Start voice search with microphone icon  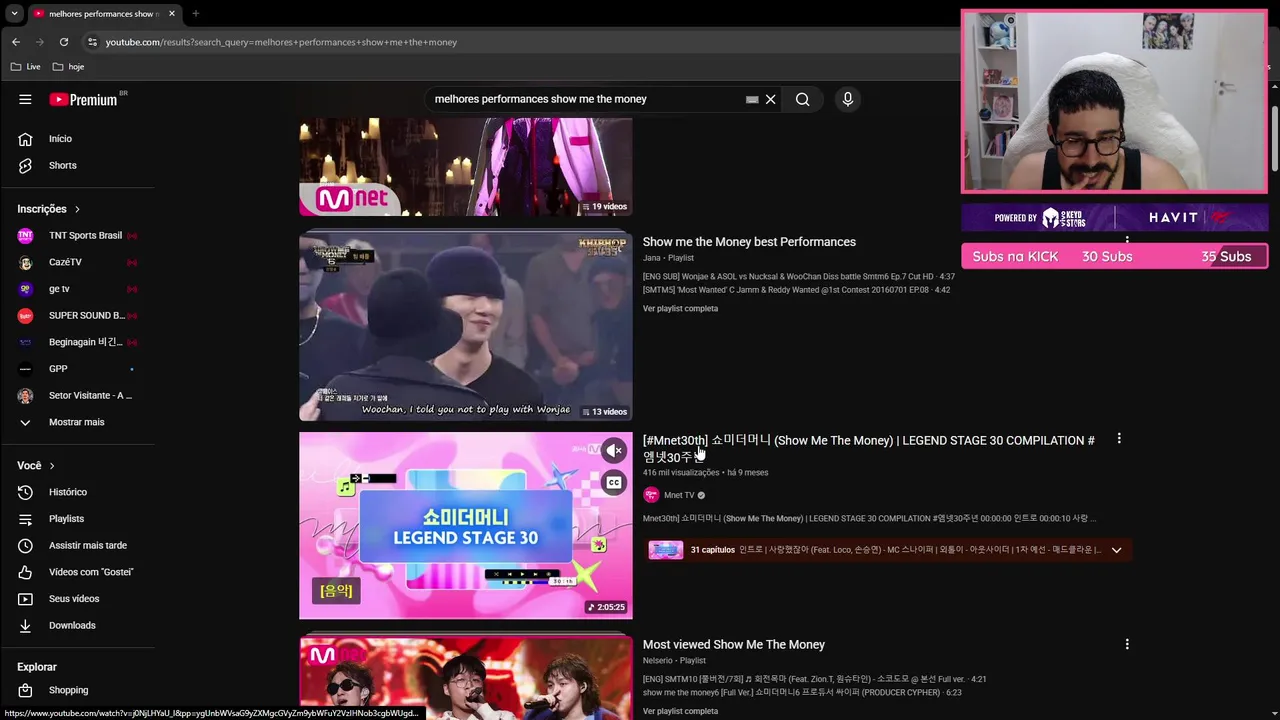pos(847,99)
